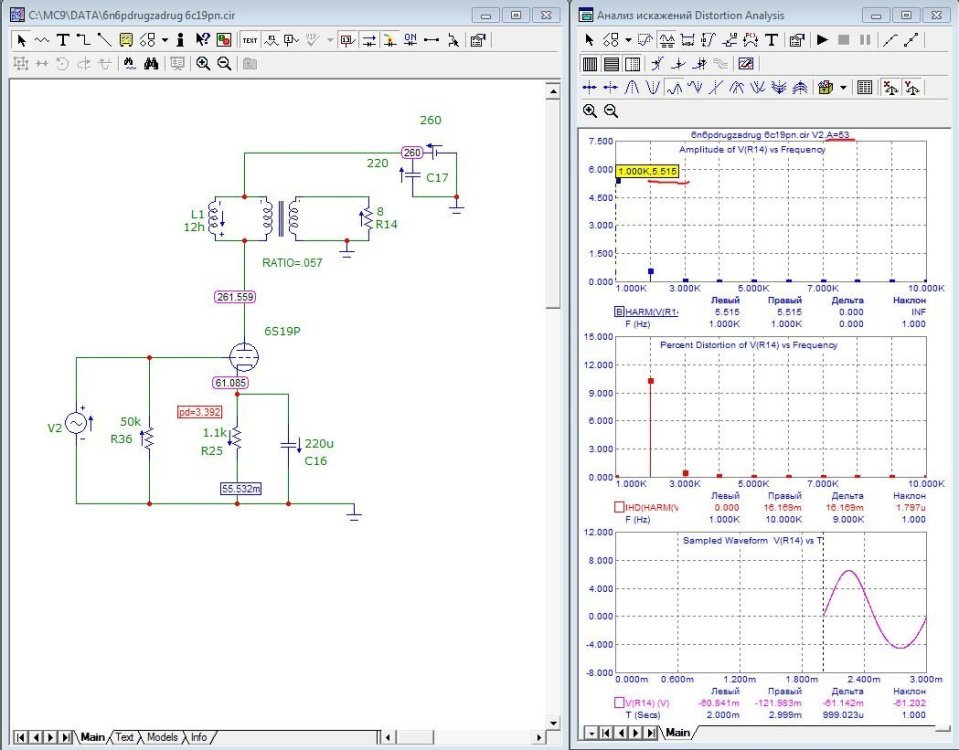Toggle the V(R14) waveform trace checkbox
Viewport: 959px width, 750px height.
click(x=620, y=703)
